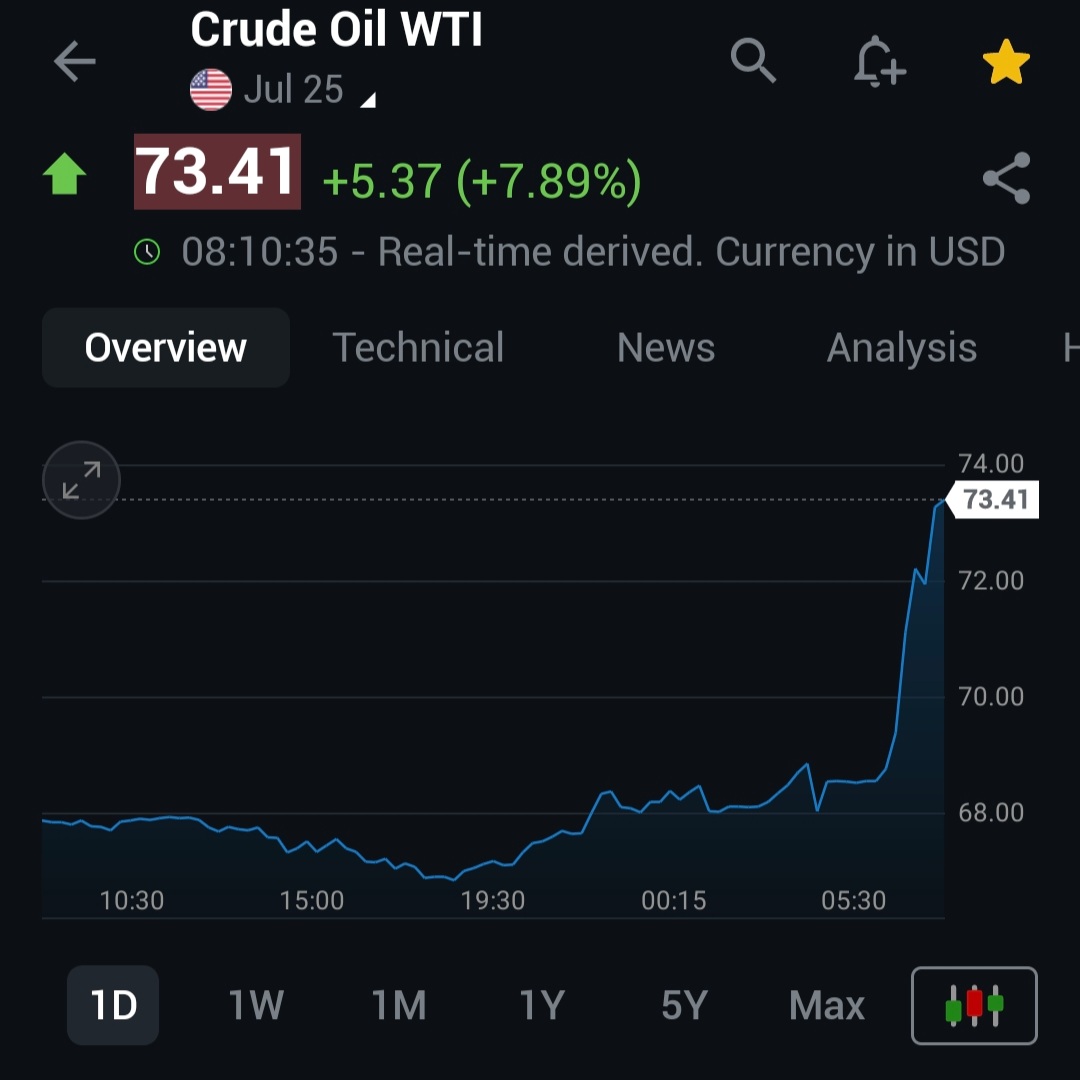The width and height of the screenshot is (1080, 1080).
Task: Expand contract list via small triangle
Action: (x=368, y=101)
